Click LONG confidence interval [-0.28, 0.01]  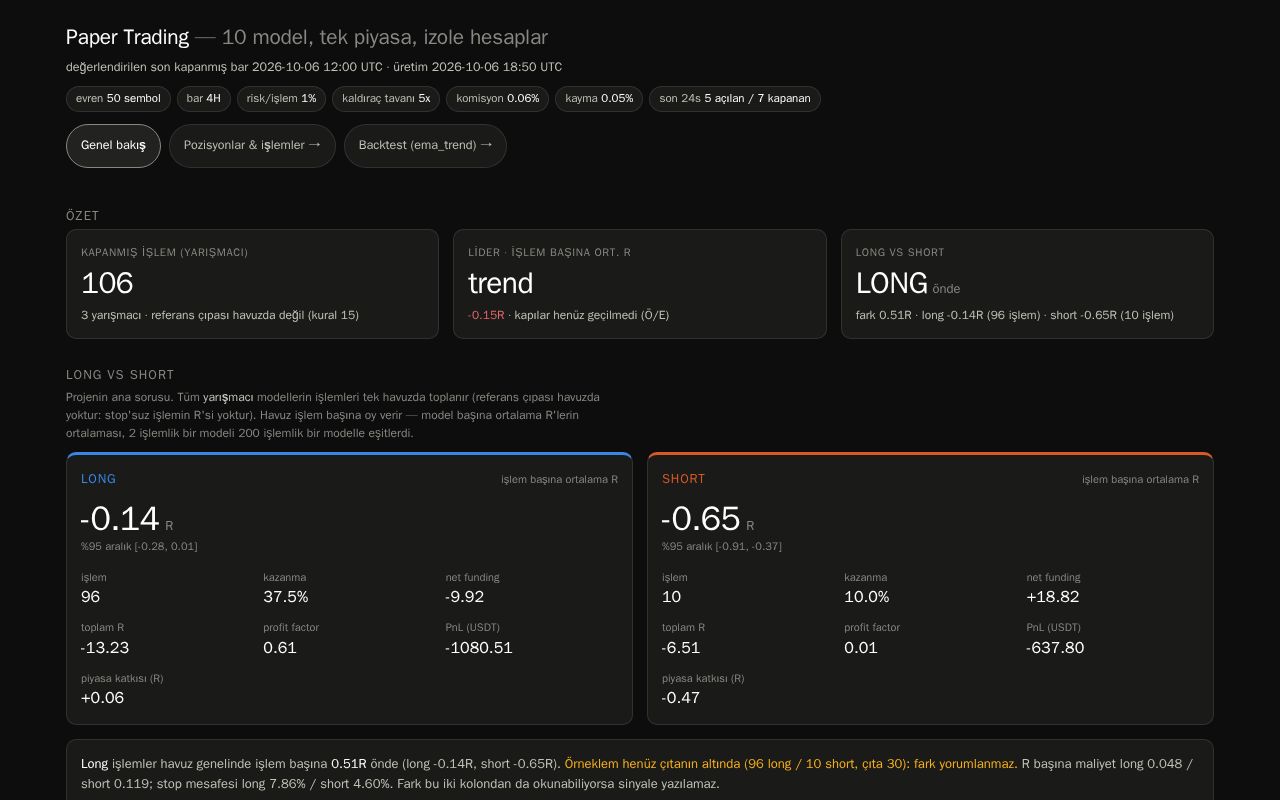[139, 546]
